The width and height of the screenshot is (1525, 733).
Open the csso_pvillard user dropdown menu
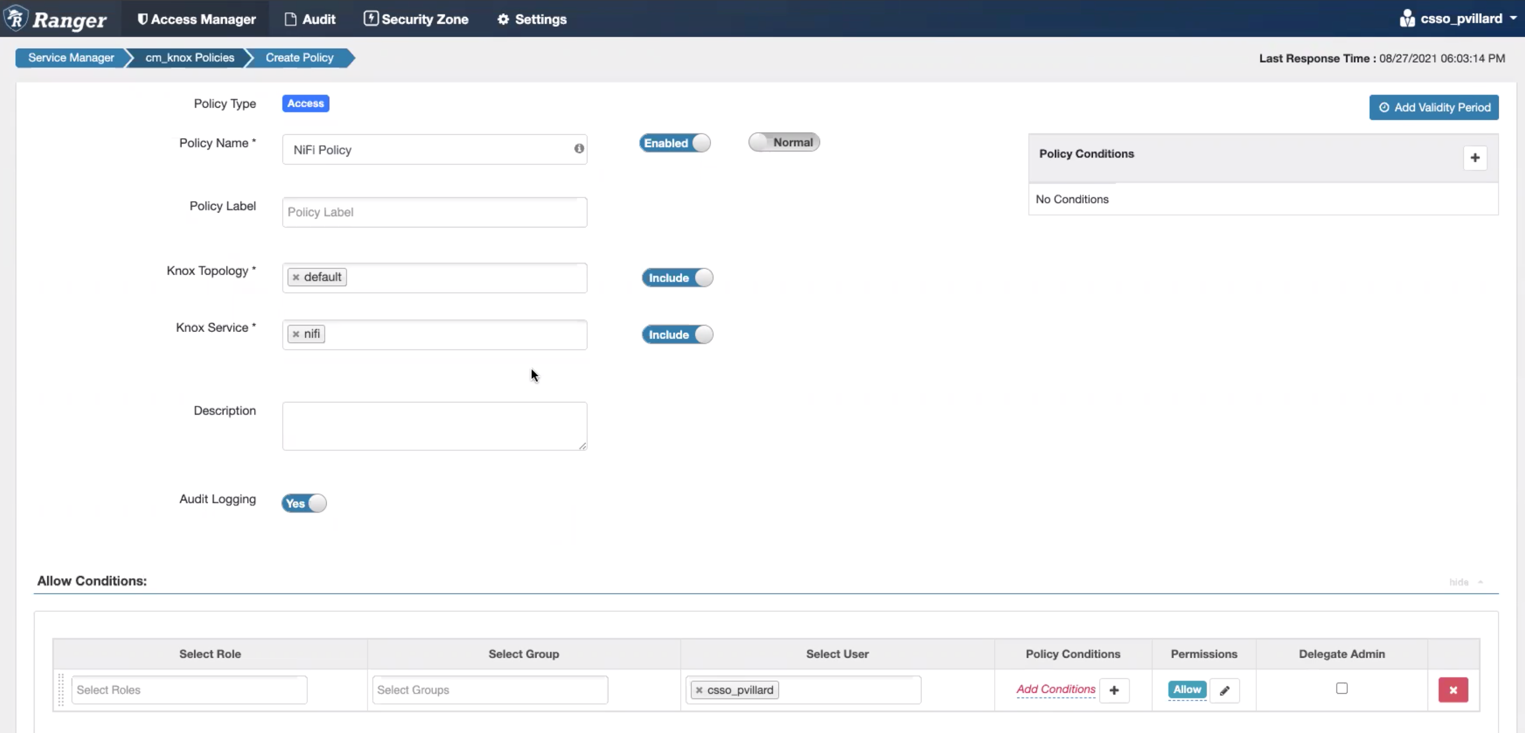coord(1459,18)
